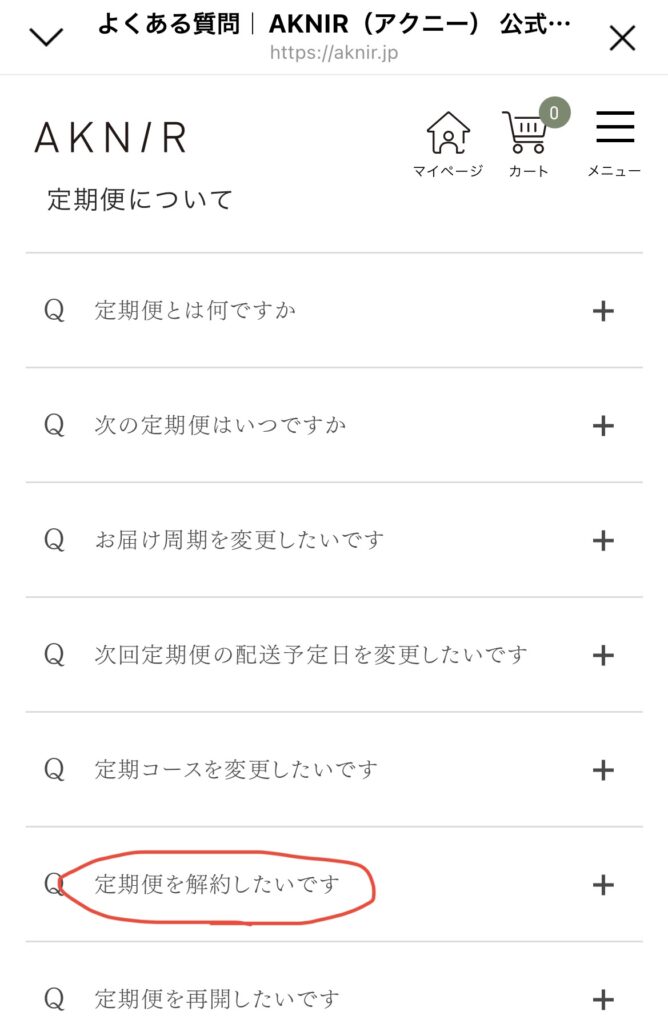Expand plus for 次回定期便の配送予定日を変更したいです

coord(602,656)
